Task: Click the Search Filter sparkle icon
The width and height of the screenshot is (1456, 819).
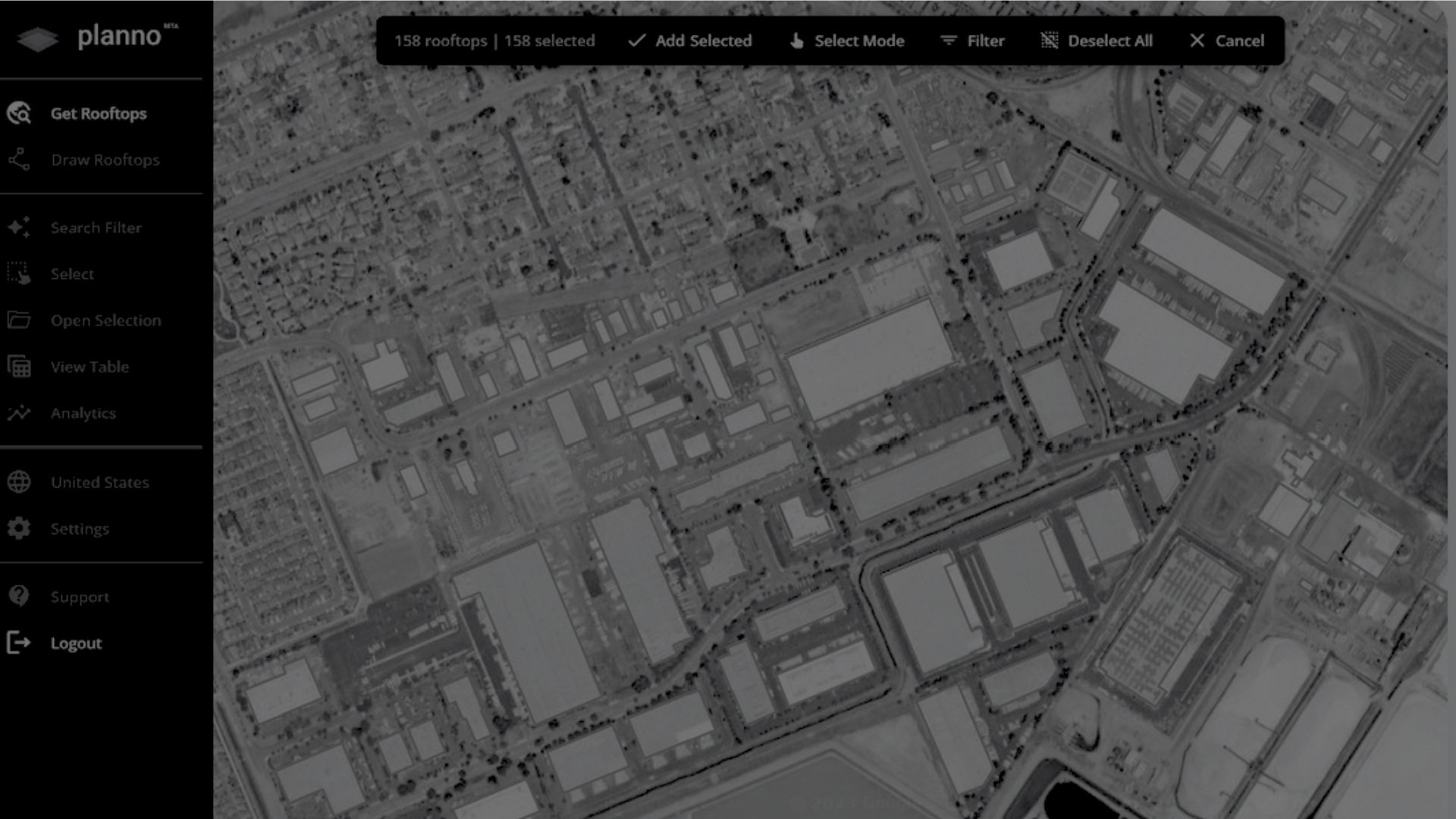Action: pyautogui.click(x=19, y=227)
